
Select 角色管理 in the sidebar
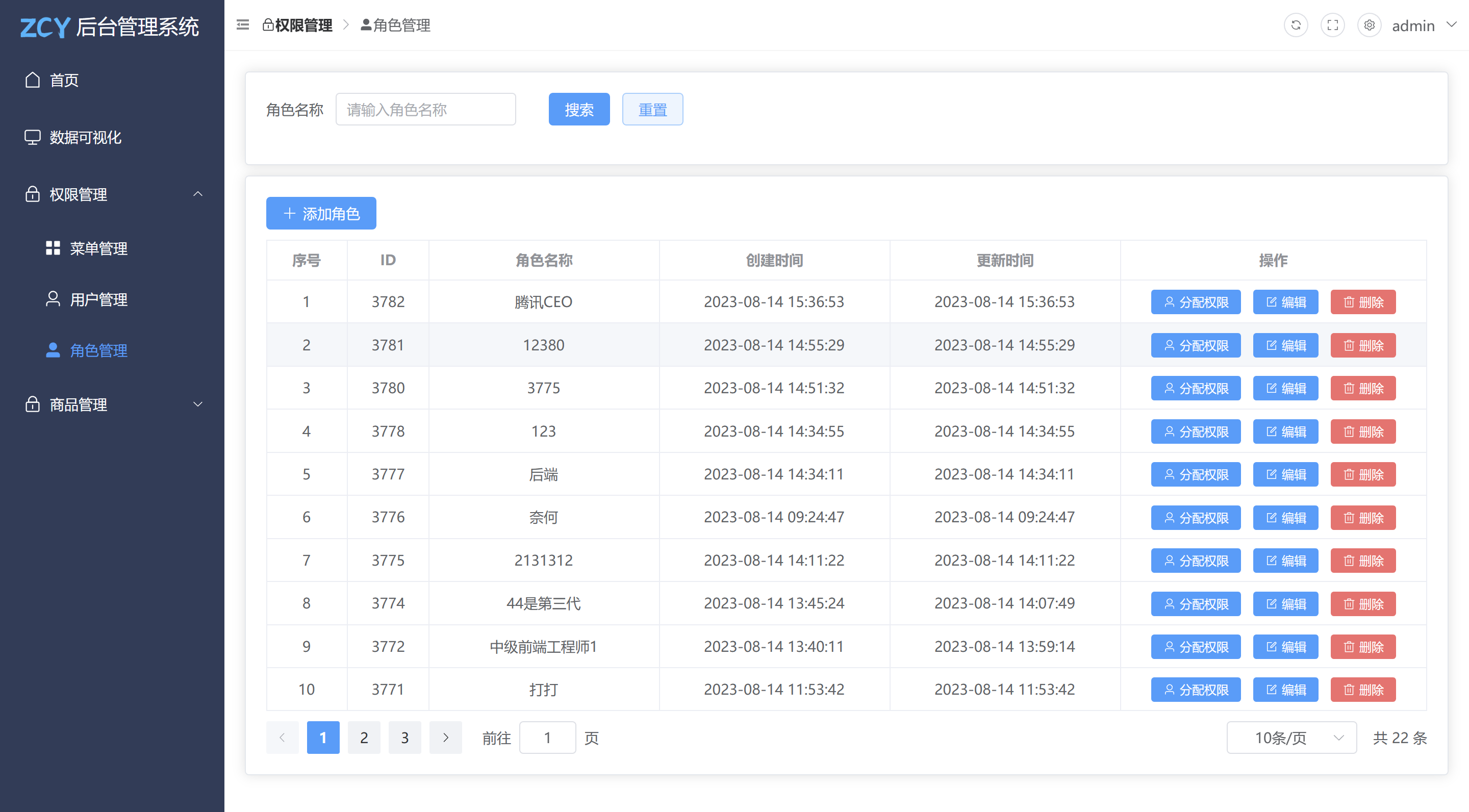(112, 350)
